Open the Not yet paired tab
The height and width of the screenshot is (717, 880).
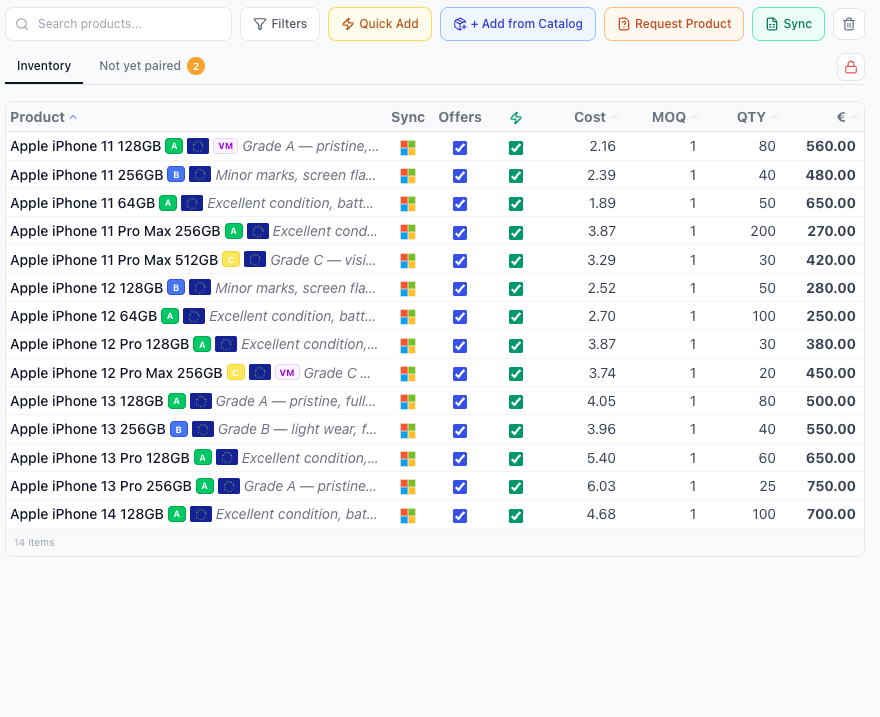pos(152,66)
